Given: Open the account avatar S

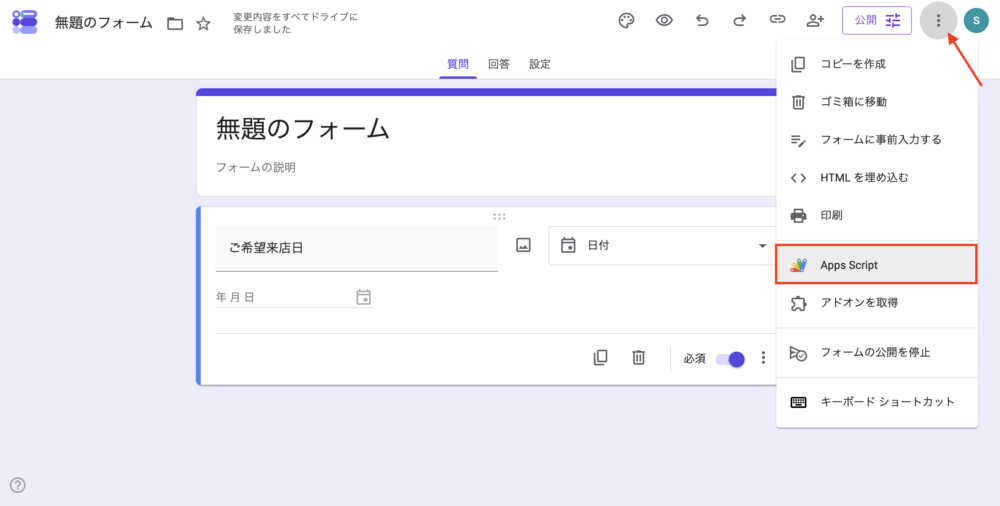Looking at the screenshot, I should (976, 21).
